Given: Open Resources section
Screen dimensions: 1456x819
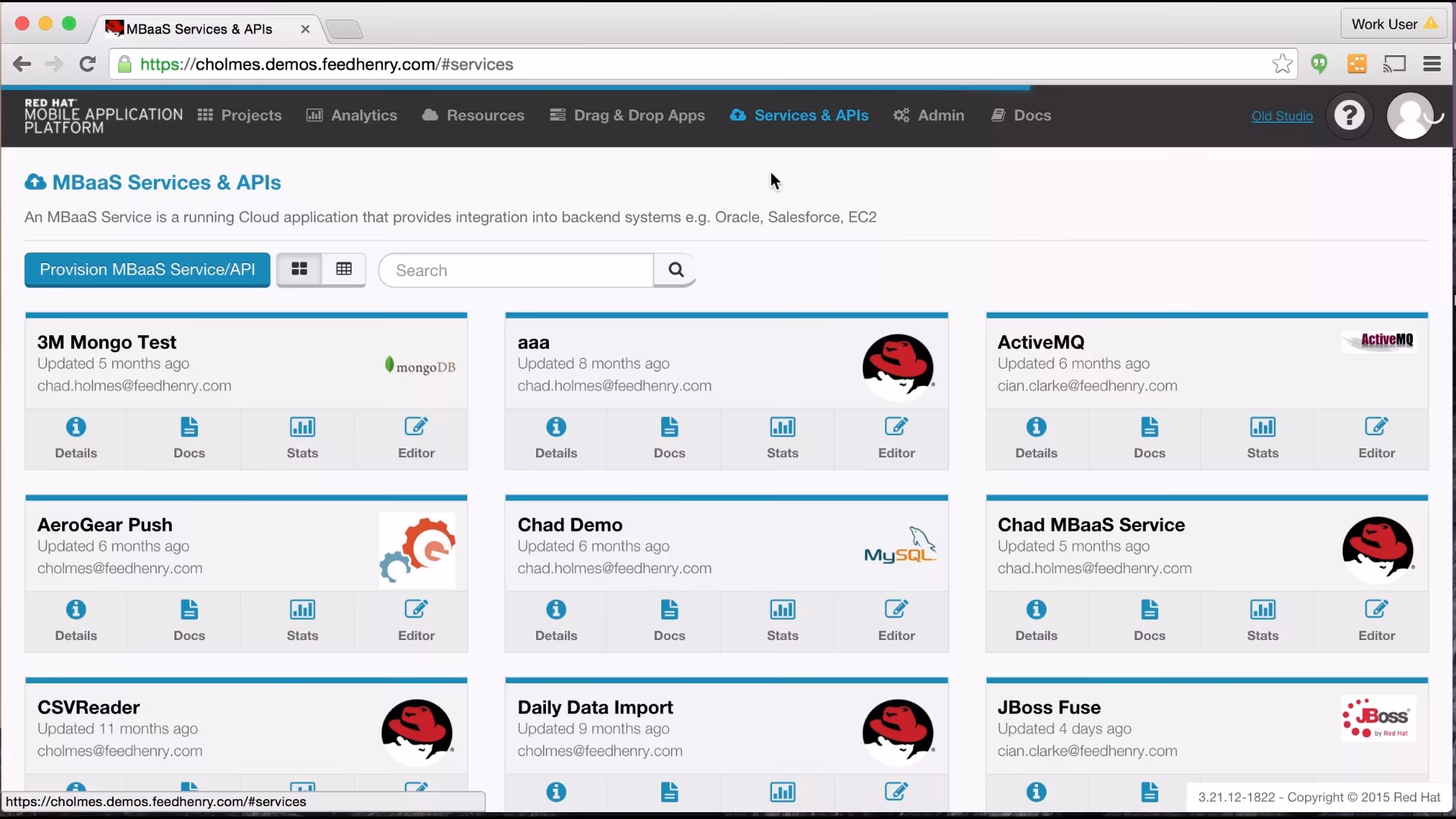Looking at the screenshot, I should (x=473, y=115).
